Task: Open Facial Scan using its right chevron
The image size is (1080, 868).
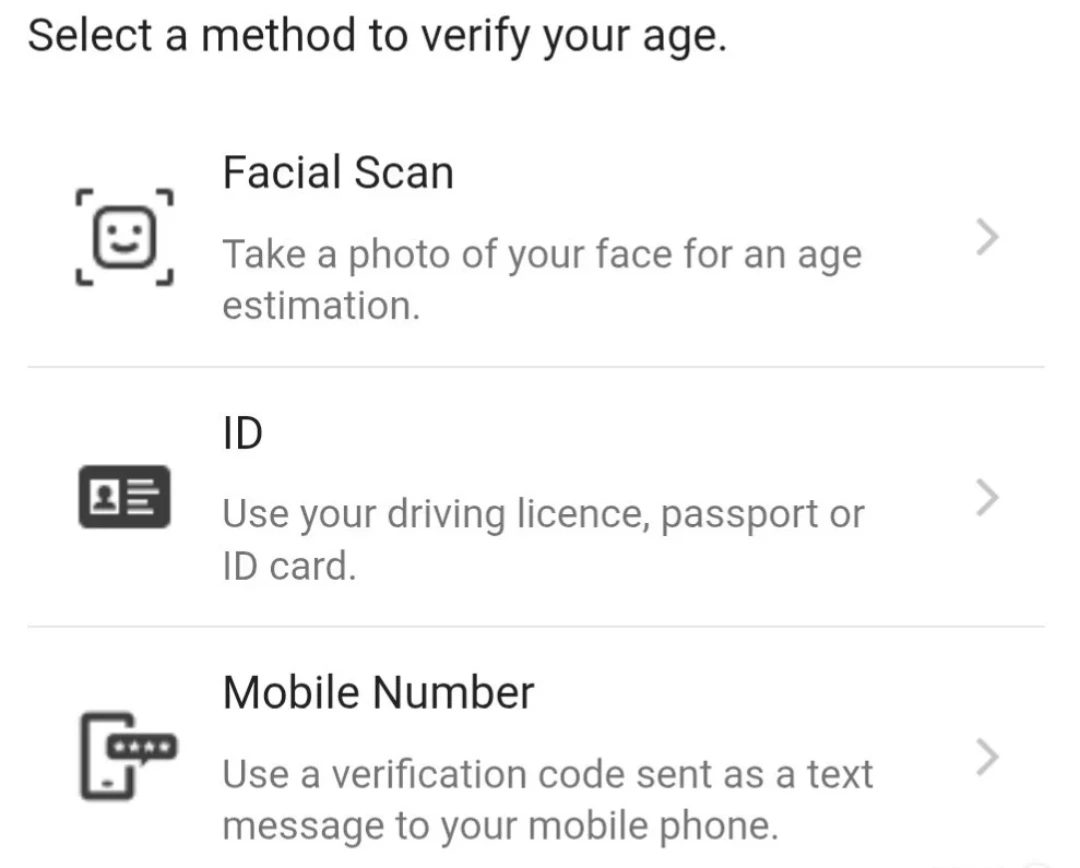Action: pos(987,238)
